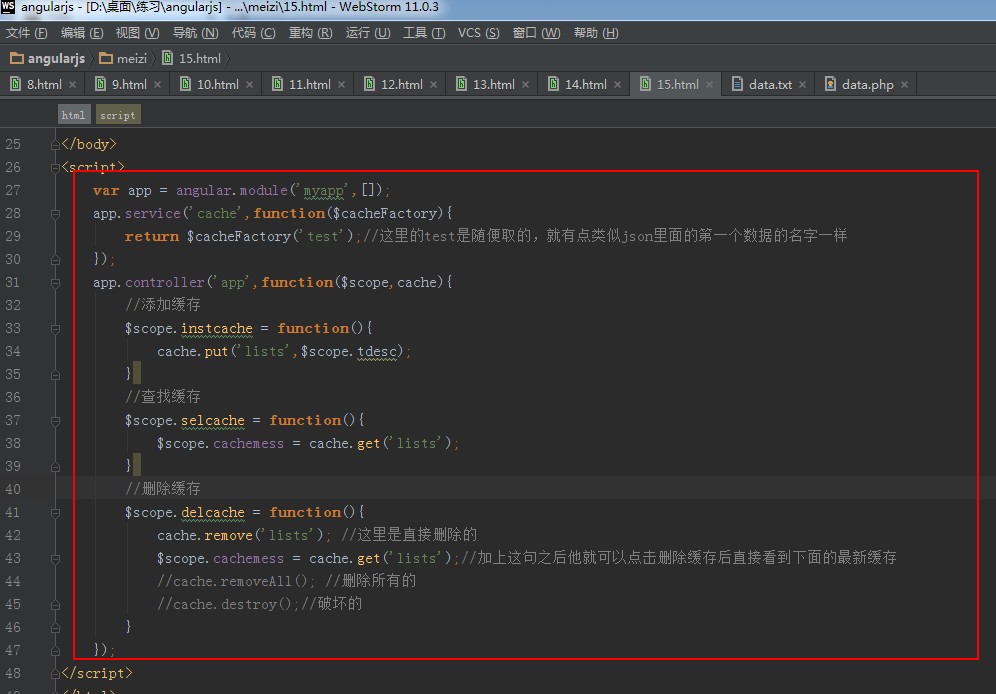Open the 文件 (F) menu
Image resolution: width=996 pixels, height=694 pixels.
tap(27, 33)
